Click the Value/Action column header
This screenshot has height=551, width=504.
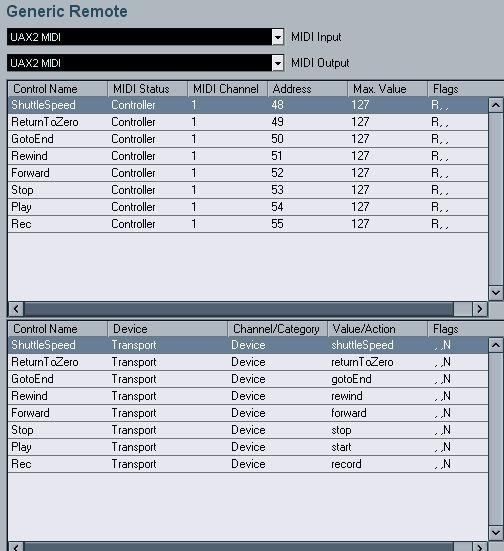click(x=378, y=329)
